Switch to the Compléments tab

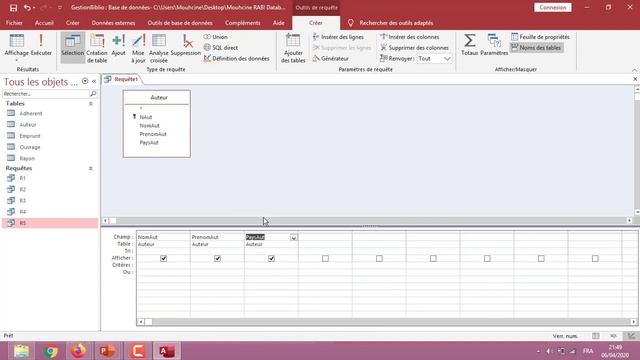pyautogui.click(x=242, y=23)
